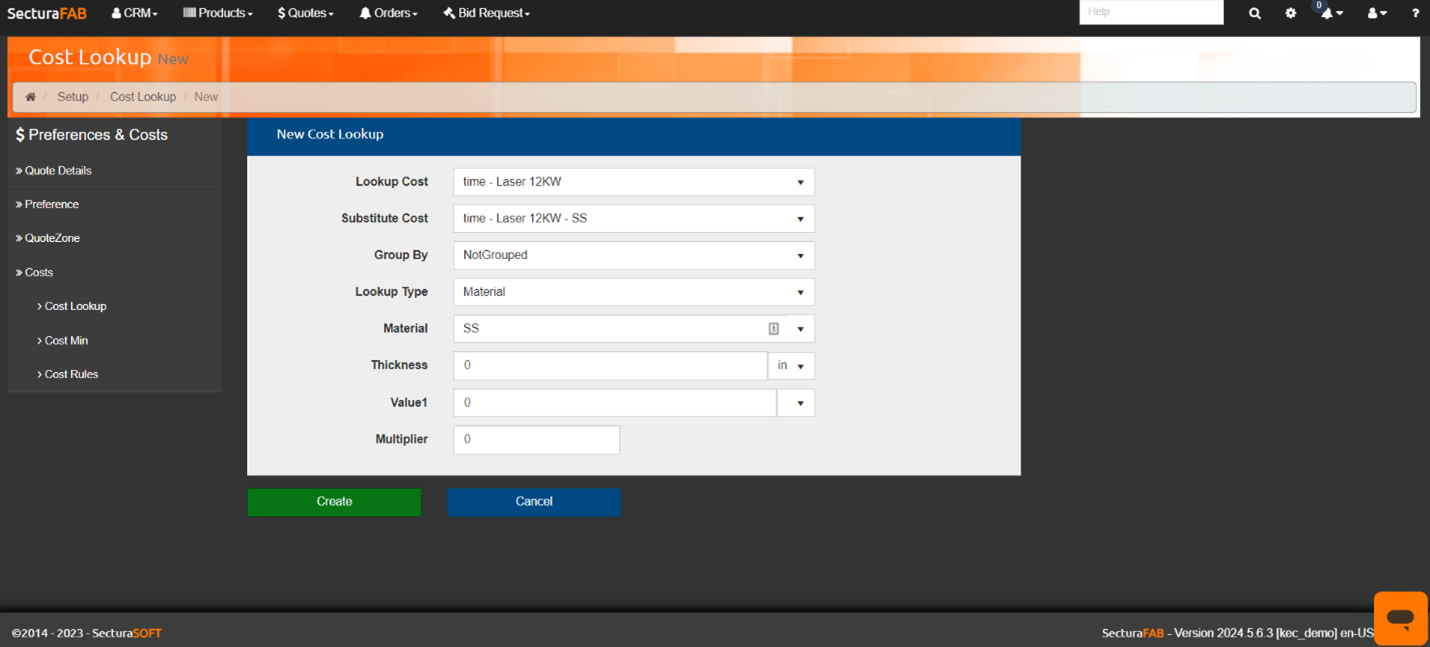Click the blue Cancel button
The height and width of the screenshot is (647, 1430).
pyautogui.click(x=534, y=502)
